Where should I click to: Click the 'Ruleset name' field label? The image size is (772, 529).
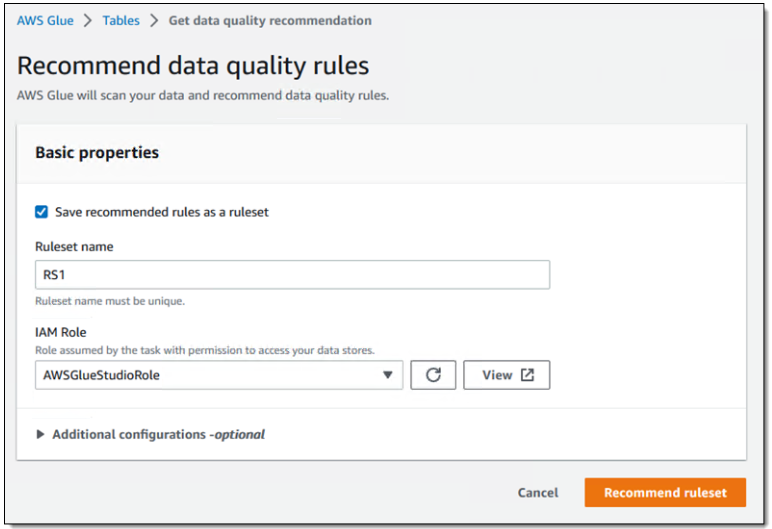74,246
